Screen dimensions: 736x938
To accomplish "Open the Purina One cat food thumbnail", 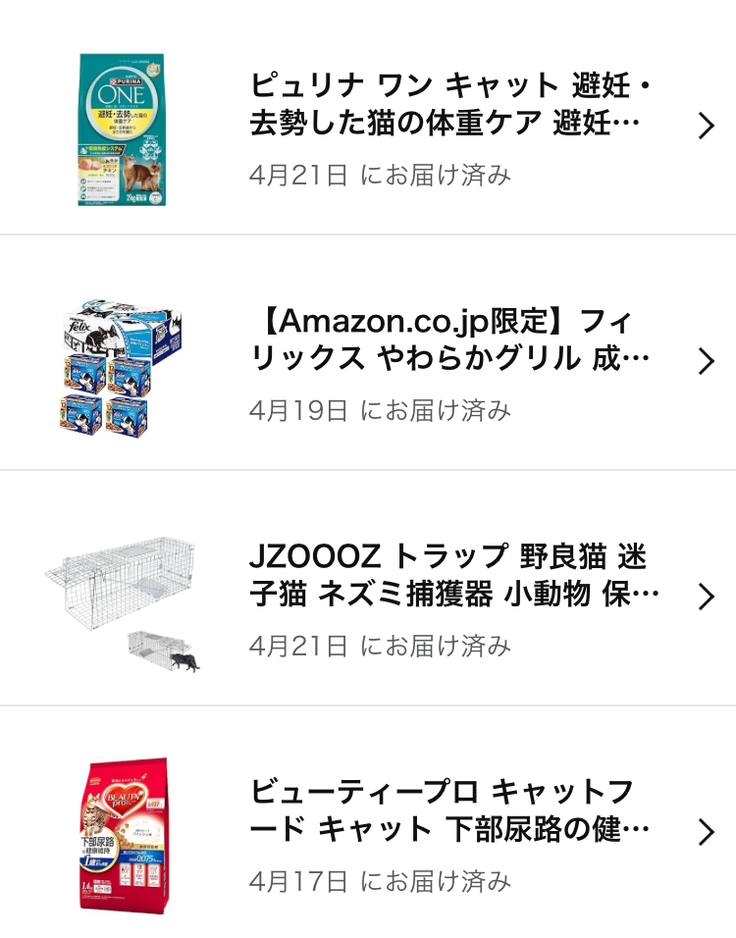I will coord(121,130).
